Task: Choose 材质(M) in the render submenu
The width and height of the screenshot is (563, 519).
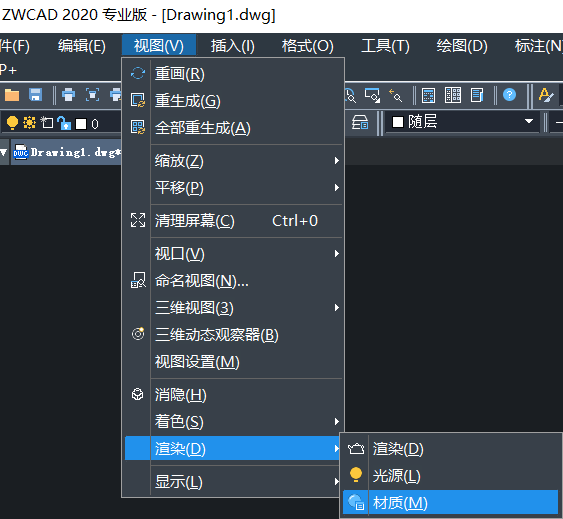Action: (x=451, y=502)
